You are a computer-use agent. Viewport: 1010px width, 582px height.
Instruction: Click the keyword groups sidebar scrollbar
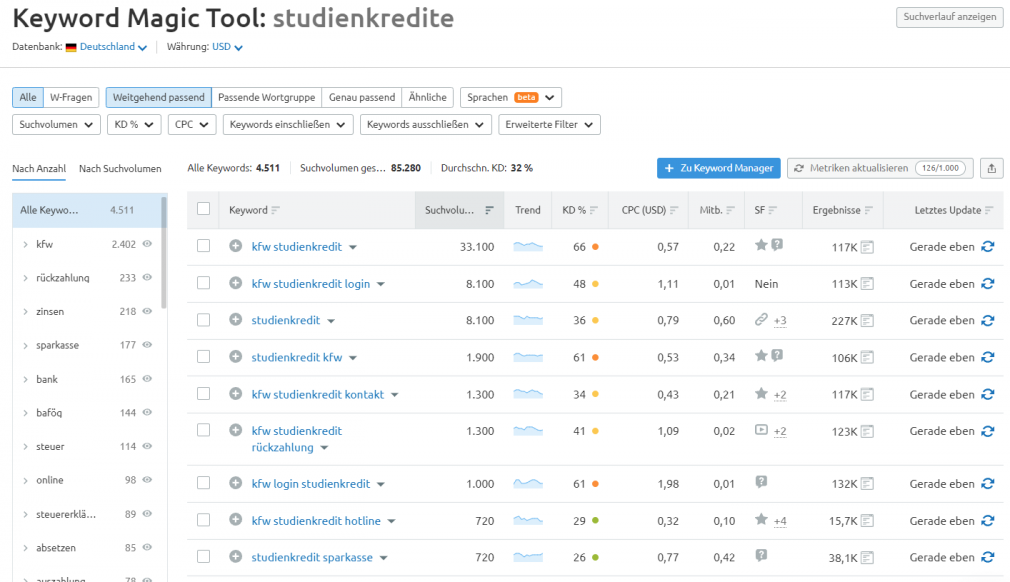pyautogui.click(x=164, y=252)
